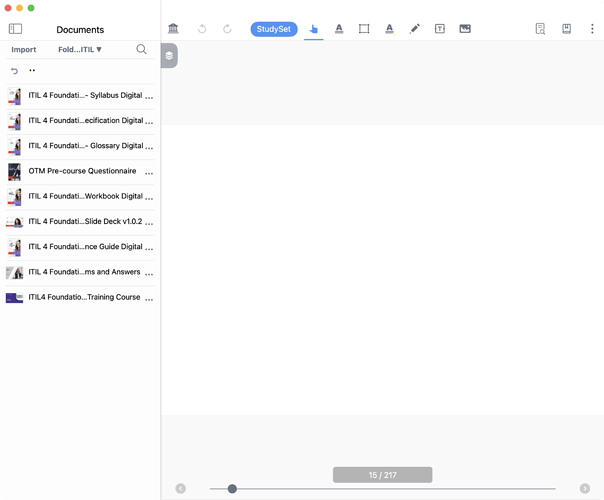Select the hand pointer tool
Screen dimensions: 604x500
(x=314, y=29)
